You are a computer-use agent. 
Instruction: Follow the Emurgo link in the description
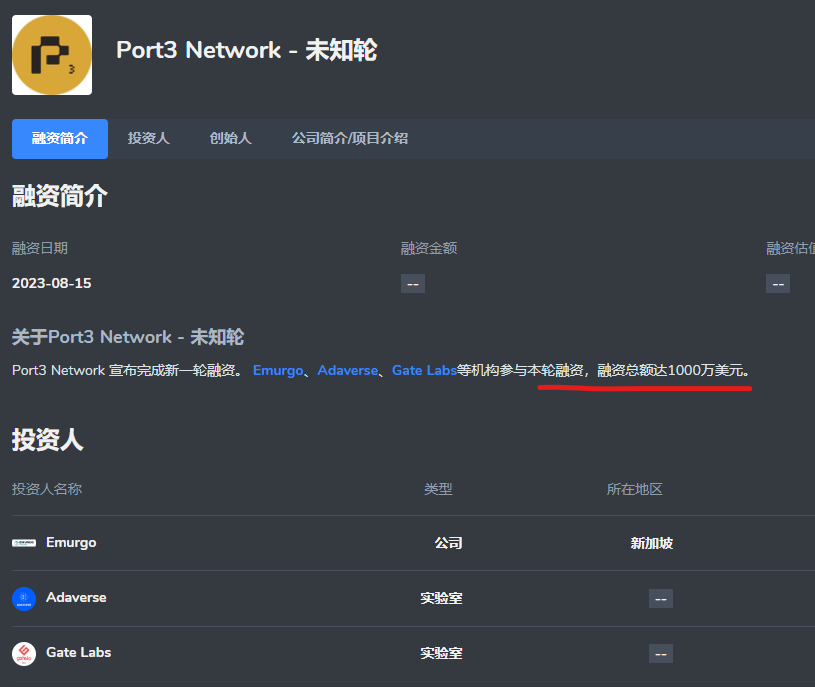(x=278, y=371)
